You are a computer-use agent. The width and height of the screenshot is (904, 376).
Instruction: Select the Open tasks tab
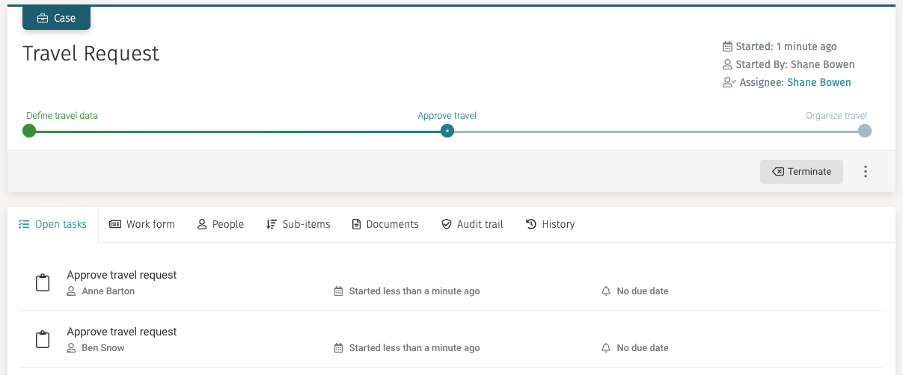click(x=52, y=224)
